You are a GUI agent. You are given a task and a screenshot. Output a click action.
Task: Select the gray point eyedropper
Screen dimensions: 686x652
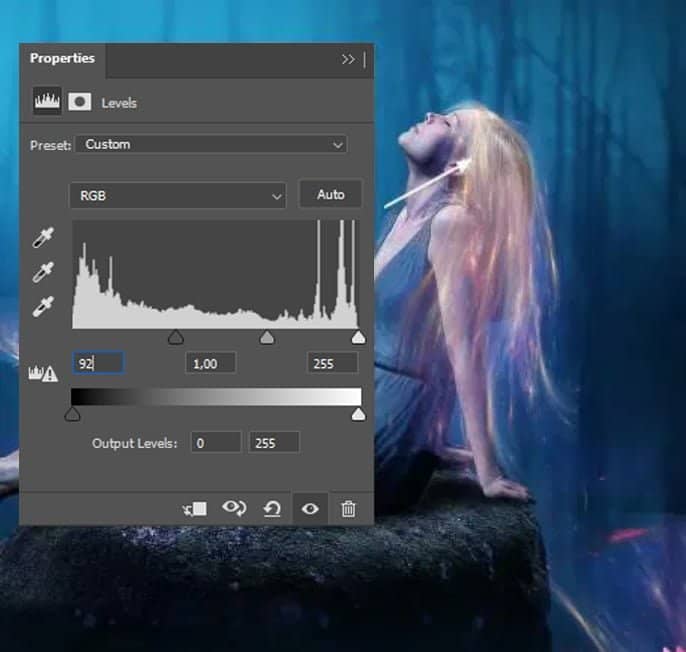44,272
